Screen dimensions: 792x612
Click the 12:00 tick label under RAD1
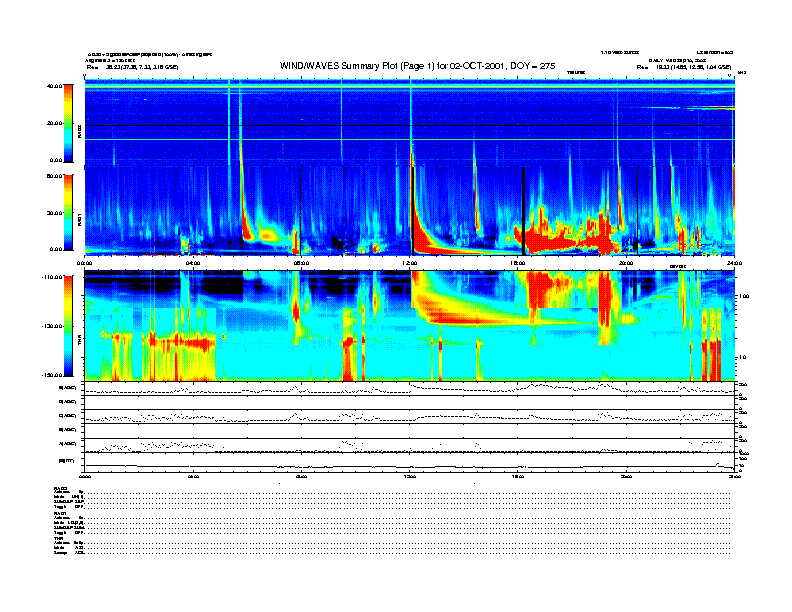[x=410, y=263]
